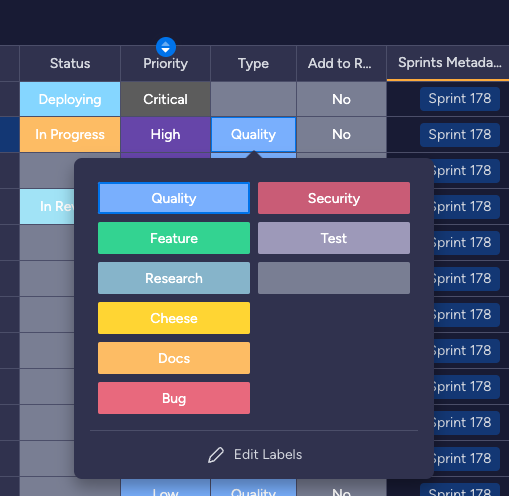Screen dimensions: 509x496
Task: Open Edit Labels link
Action: [x=255, y=455]
